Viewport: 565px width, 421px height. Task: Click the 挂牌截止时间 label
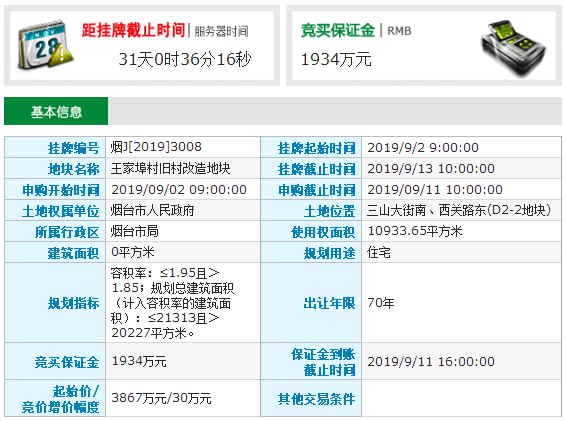pos(317,169)
